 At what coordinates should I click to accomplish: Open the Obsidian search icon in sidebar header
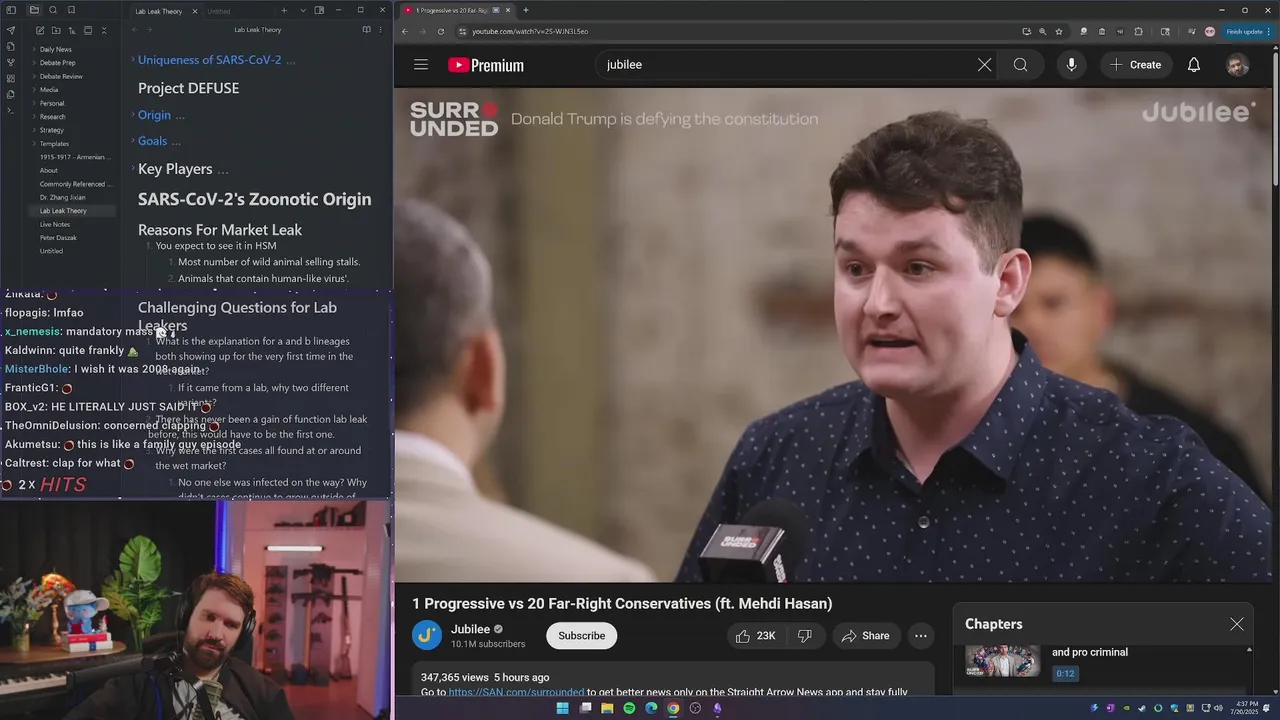[53, 10]
